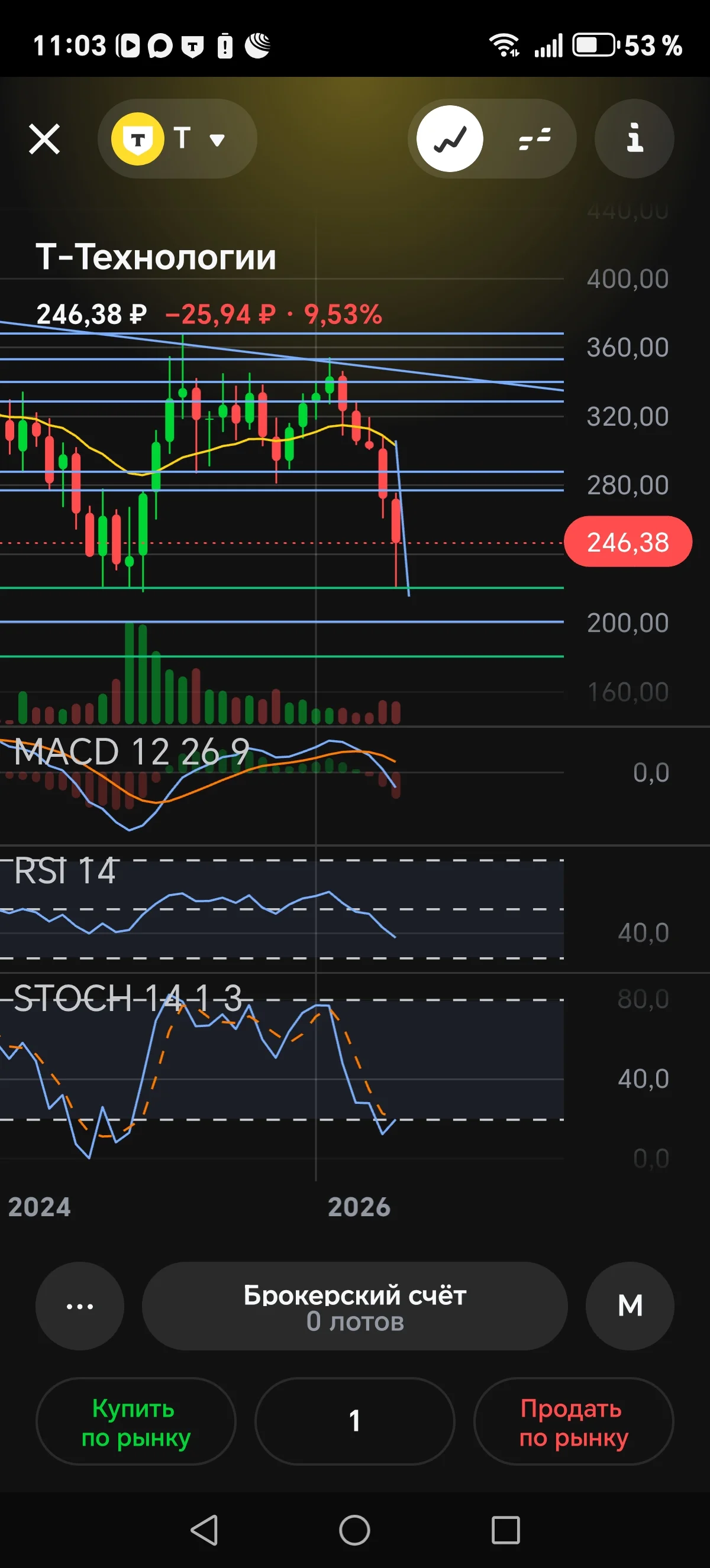
Task: Tap the 280,00 price axis label
Action: click(628, 485)
